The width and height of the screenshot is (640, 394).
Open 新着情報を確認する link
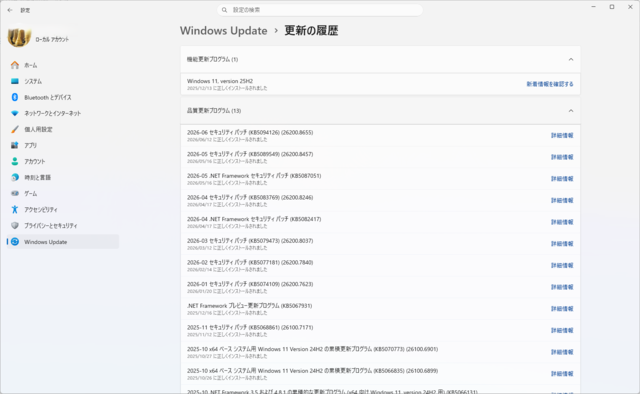pos(550,84)
